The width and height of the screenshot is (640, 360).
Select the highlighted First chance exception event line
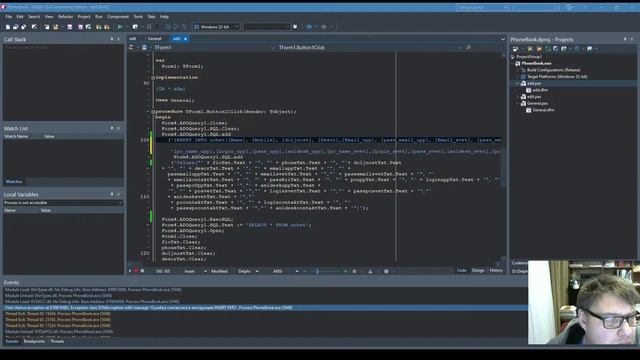(x=265, y=308)
